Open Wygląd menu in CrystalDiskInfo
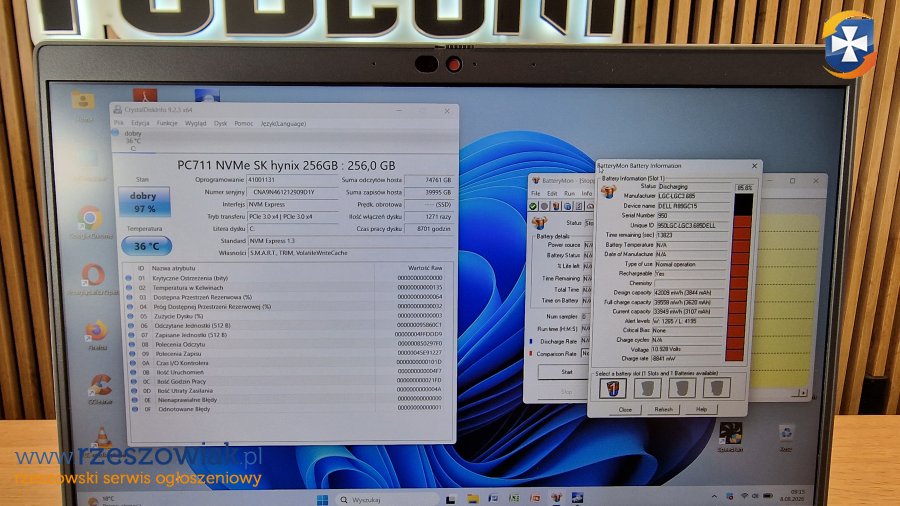 [196, 123]
